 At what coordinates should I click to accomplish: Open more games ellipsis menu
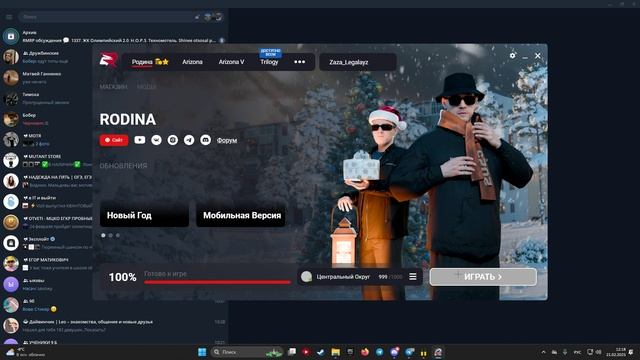[x=300, y=62]
